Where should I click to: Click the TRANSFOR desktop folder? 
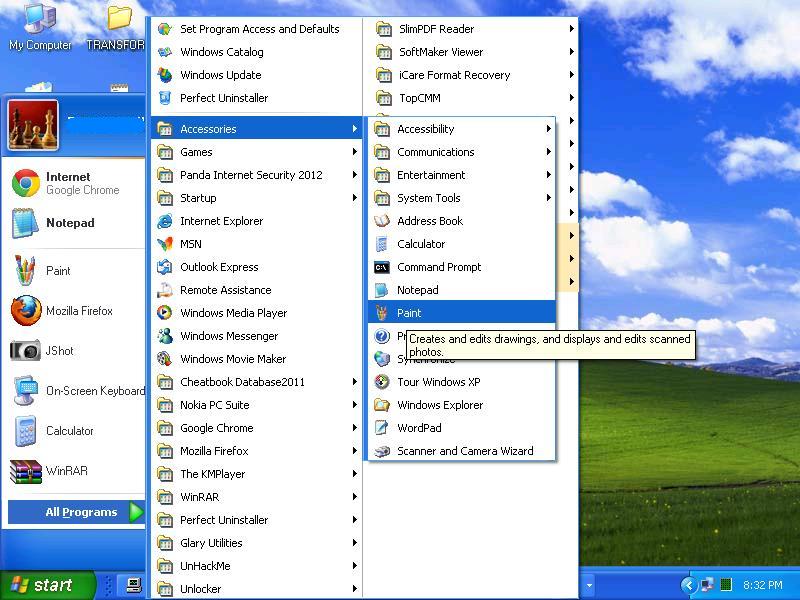click(118, 28)
